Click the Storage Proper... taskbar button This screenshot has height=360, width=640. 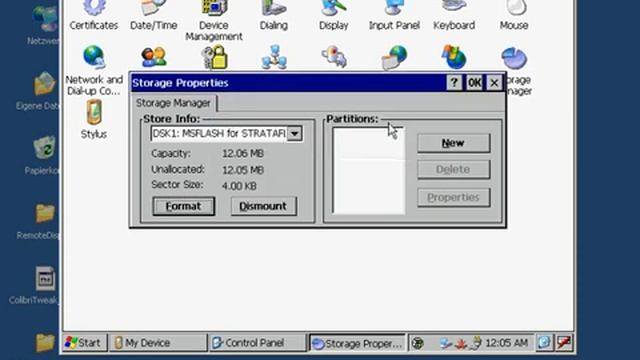[x=357, y=343]
